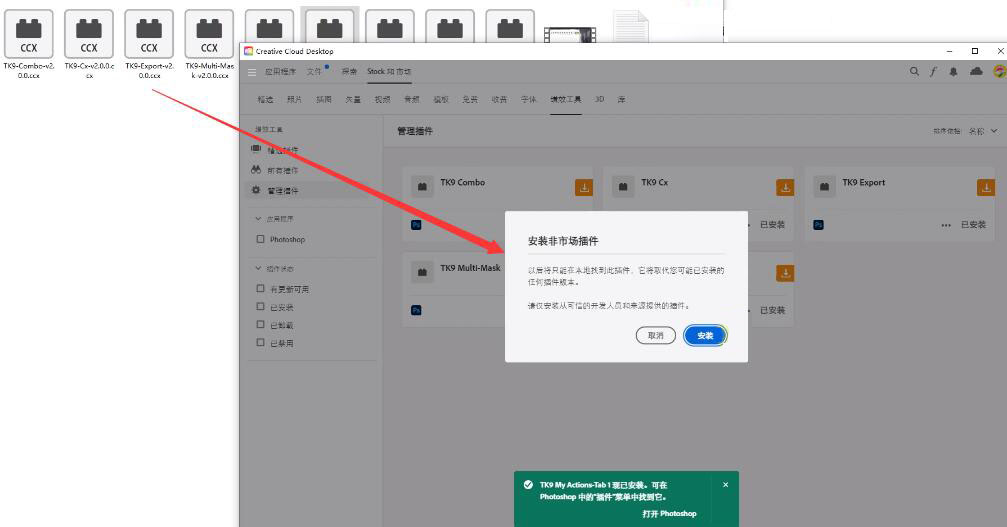Screen dimensions: 1007x527
Task: Tick the 已禁用 filter checkbox
Action: click(x=260, y=343)
